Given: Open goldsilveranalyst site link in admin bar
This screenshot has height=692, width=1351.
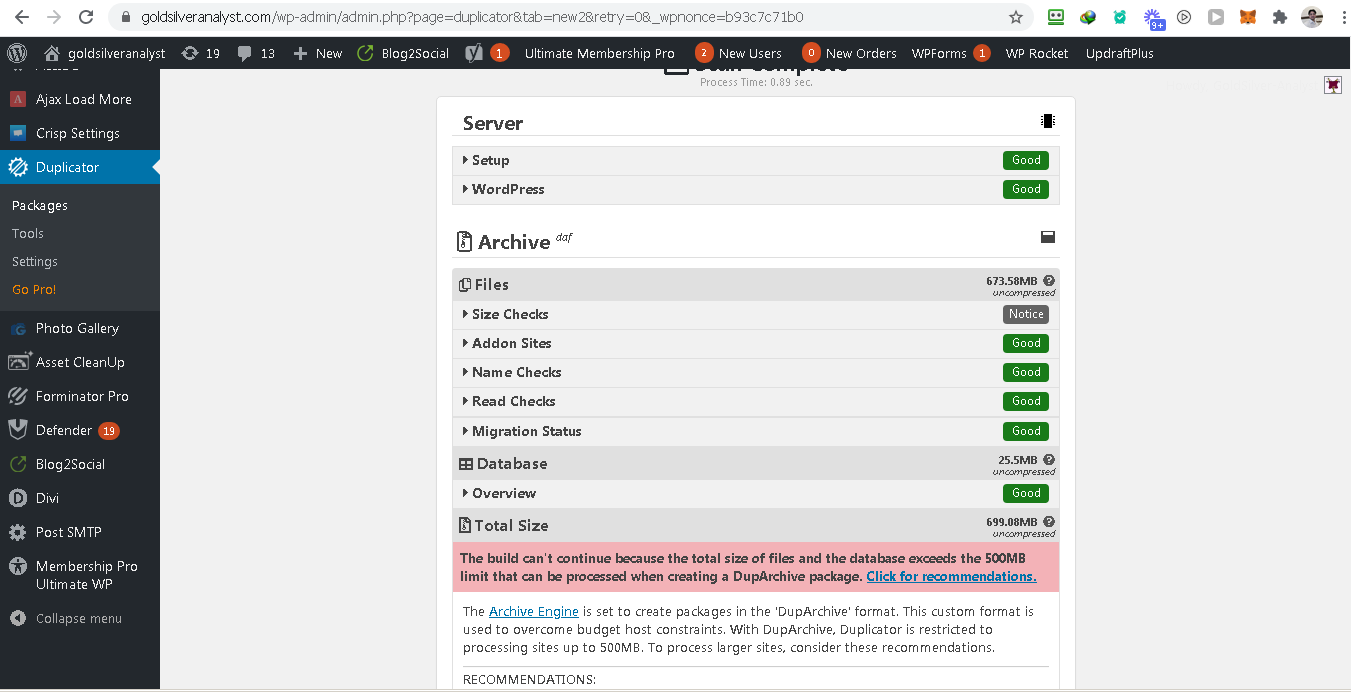Looking at the screenshot, I should point(104,53).
